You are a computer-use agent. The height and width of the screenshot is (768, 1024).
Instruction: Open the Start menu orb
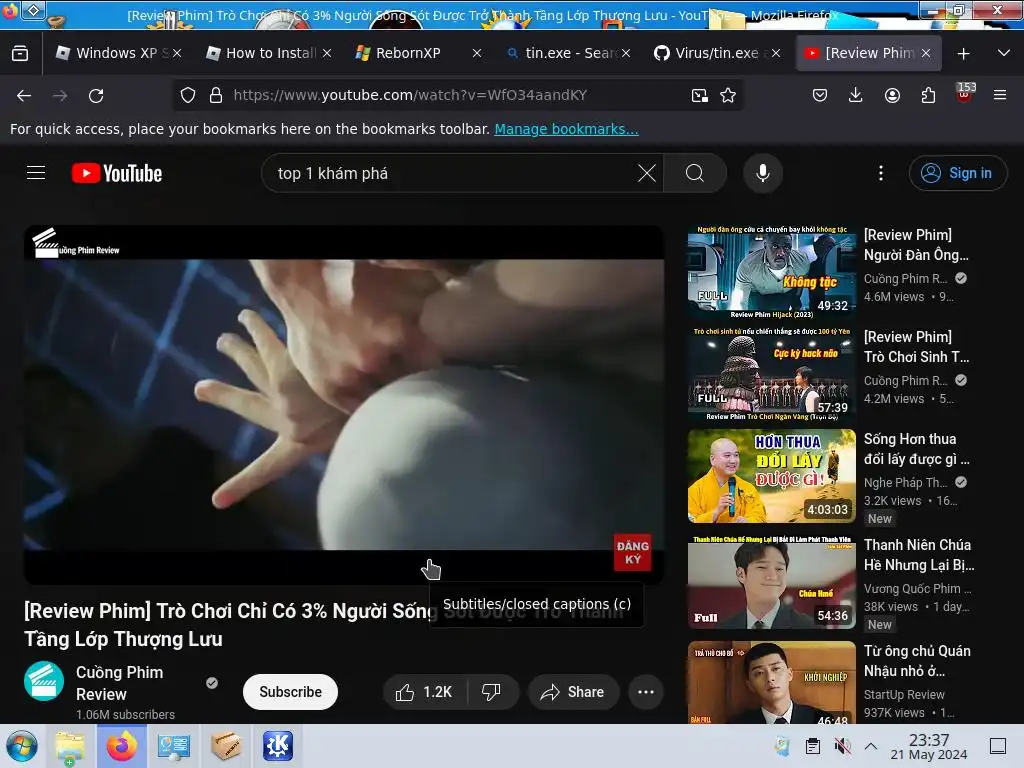(22, 746)
